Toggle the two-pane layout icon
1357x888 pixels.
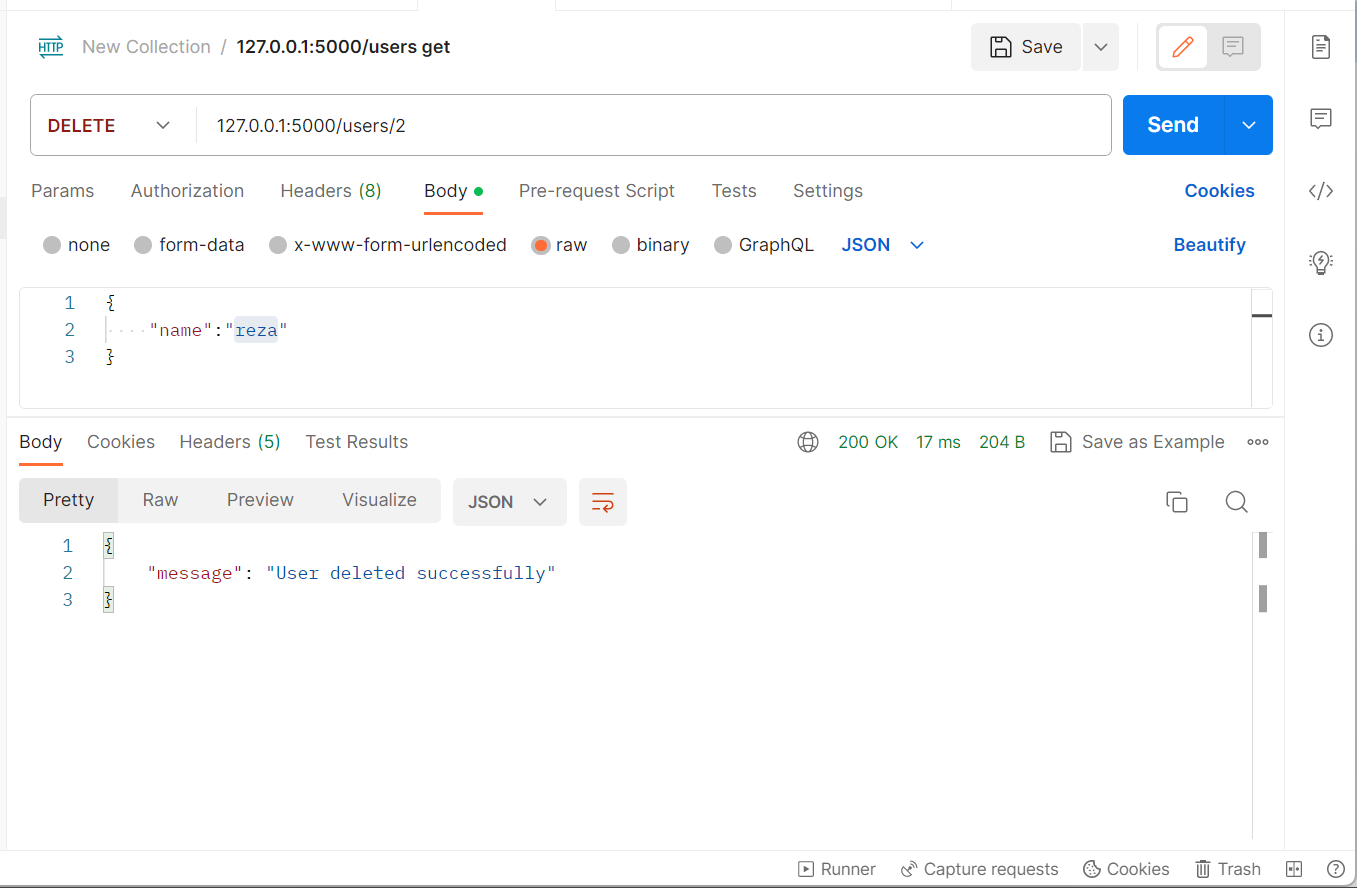point(1294,869)
